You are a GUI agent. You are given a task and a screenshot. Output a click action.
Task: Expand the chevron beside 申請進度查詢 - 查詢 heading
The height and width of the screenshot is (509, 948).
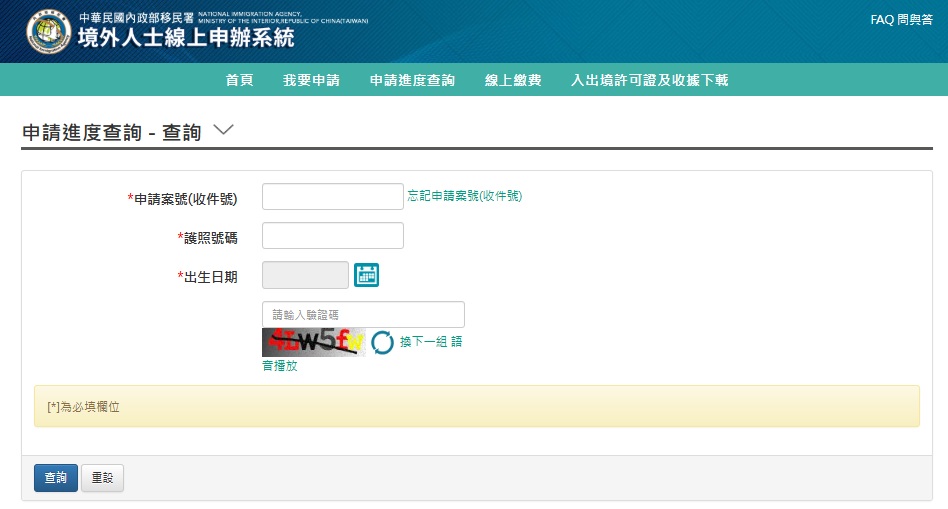pos(223,131)
